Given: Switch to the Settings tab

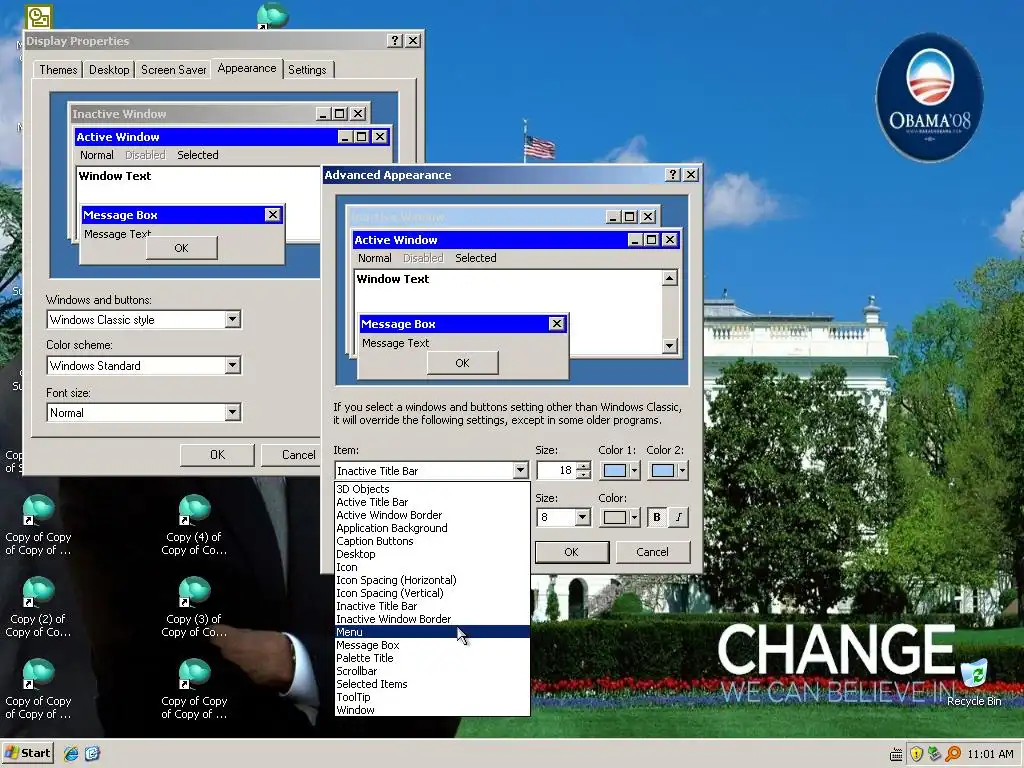Looking at the screenshot, I should (307, 70).
